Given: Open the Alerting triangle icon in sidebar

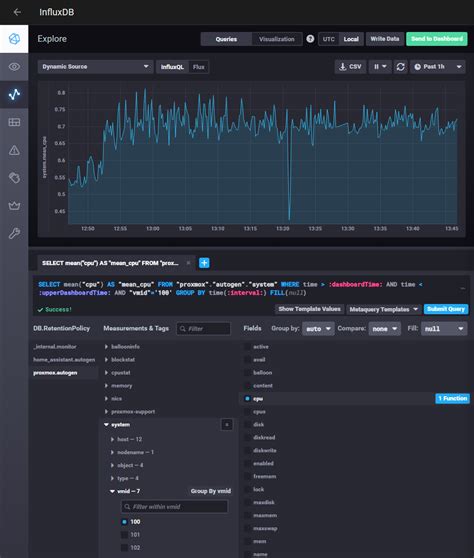Looking at the screenshot, I should [x=14, y=150].
